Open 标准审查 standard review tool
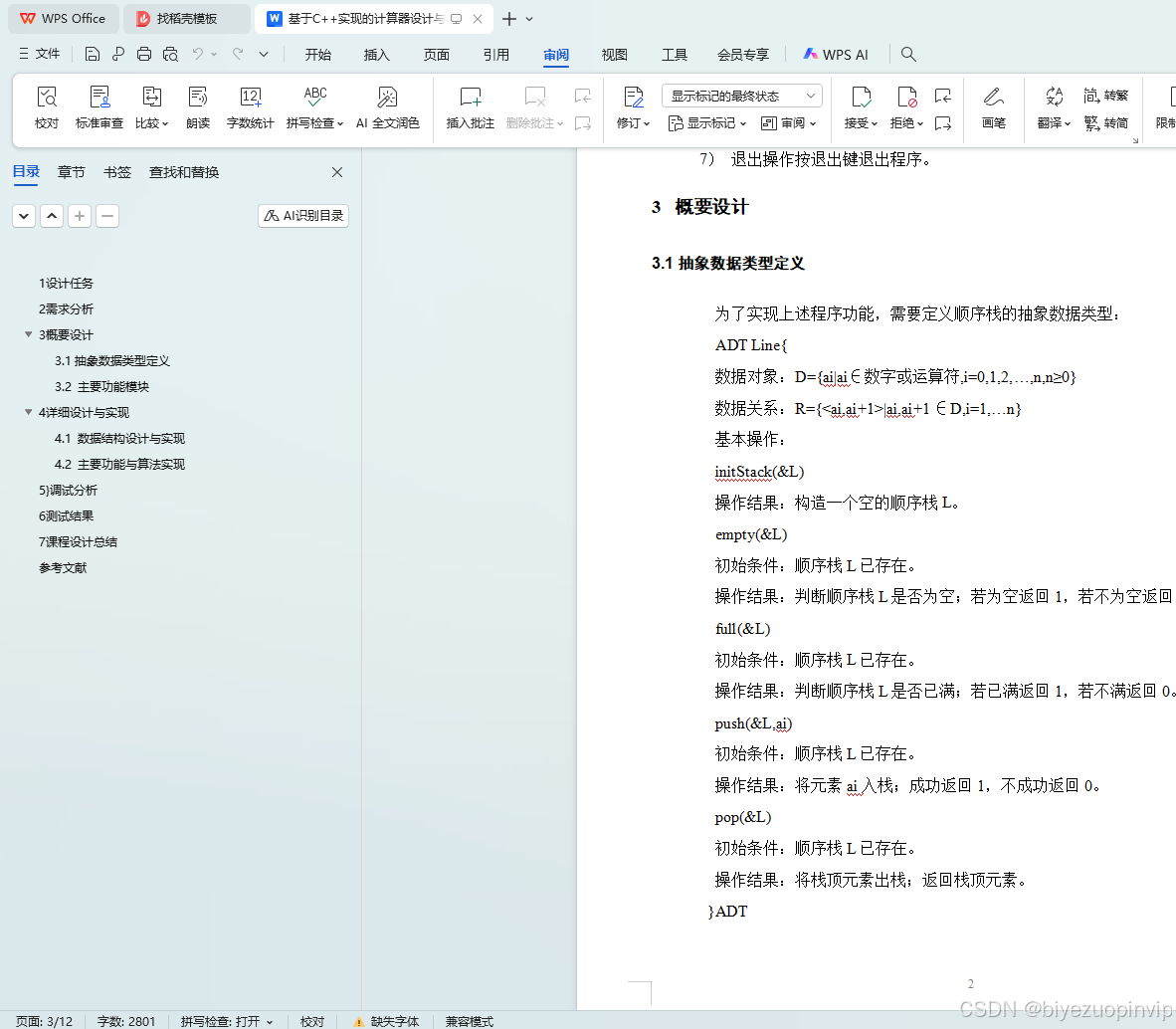 [x=99, y=107]
